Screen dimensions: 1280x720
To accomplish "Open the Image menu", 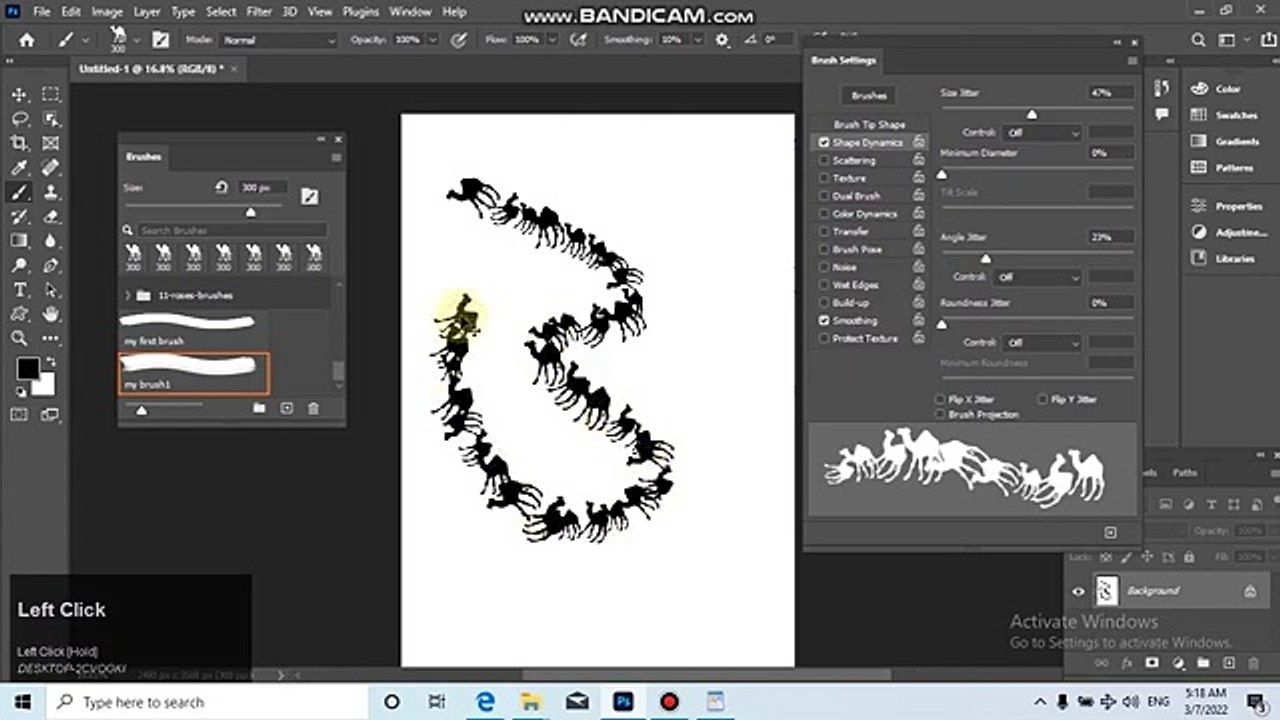I will point(106,12).
